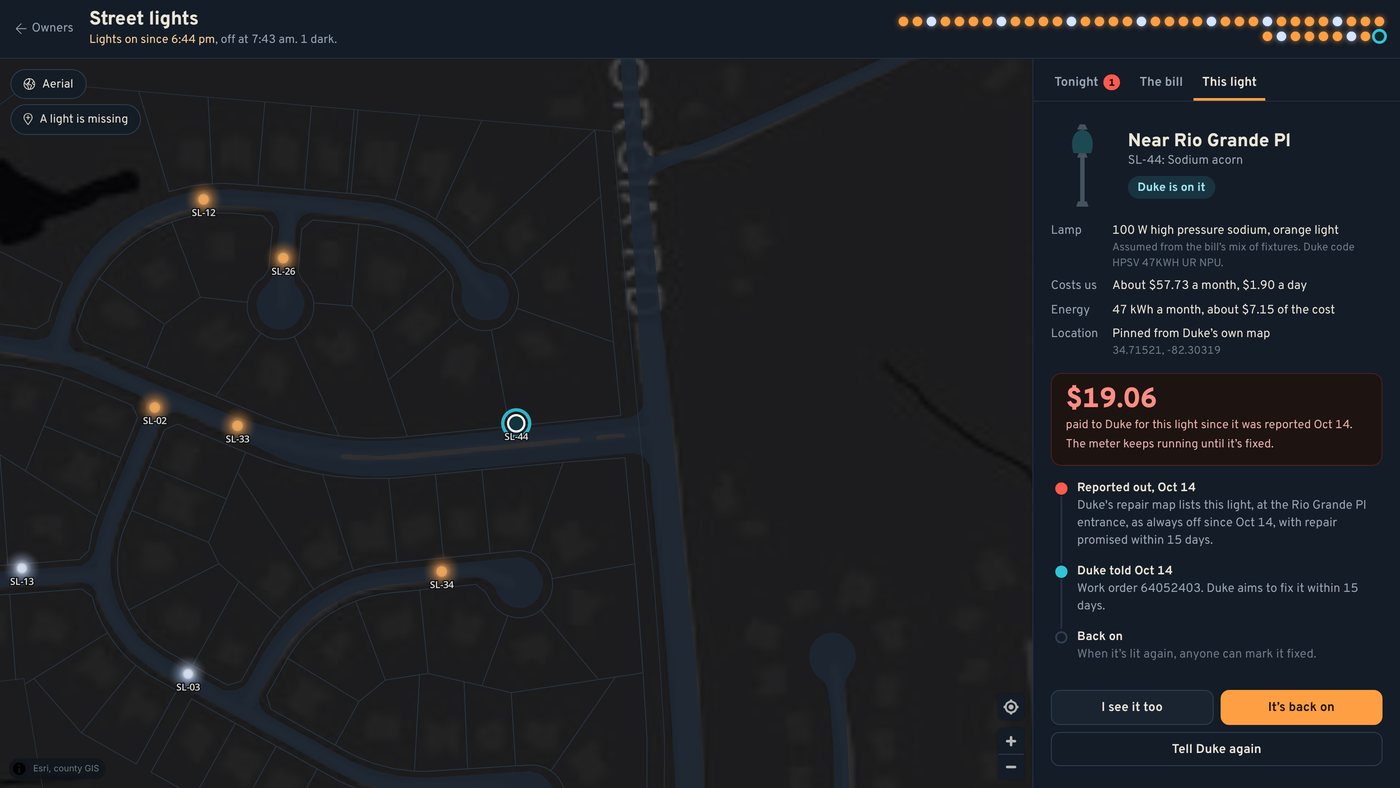Click the white SL-03 light marker
Viewport: 1400px width, 788px height.
(x=187, y=673)
